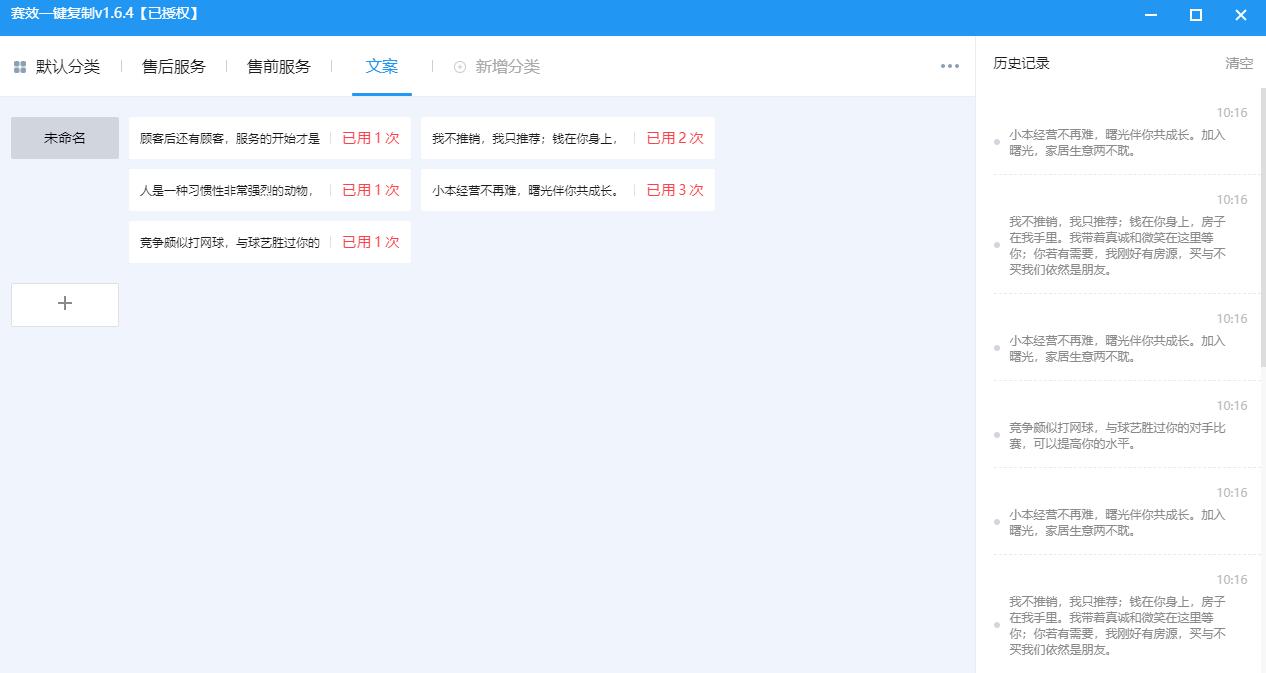Click the 顾客后还有顾客 copy card
The width and height of the screenshot is (1266, 673).
[x=230, y=138]
